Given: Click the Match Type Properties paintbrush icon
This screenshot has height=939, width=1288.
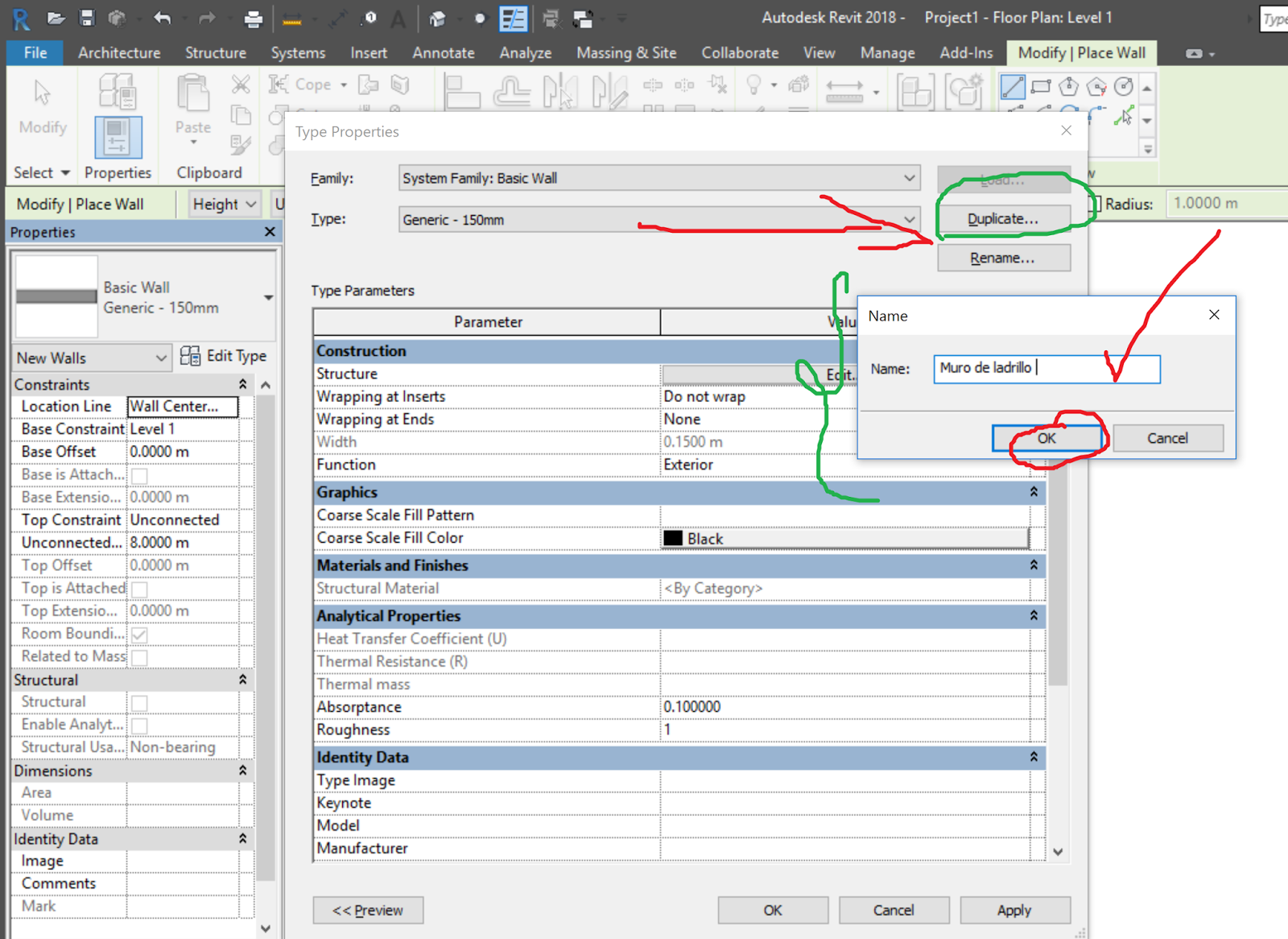Looking at the screenshot, I should point(241,145).
